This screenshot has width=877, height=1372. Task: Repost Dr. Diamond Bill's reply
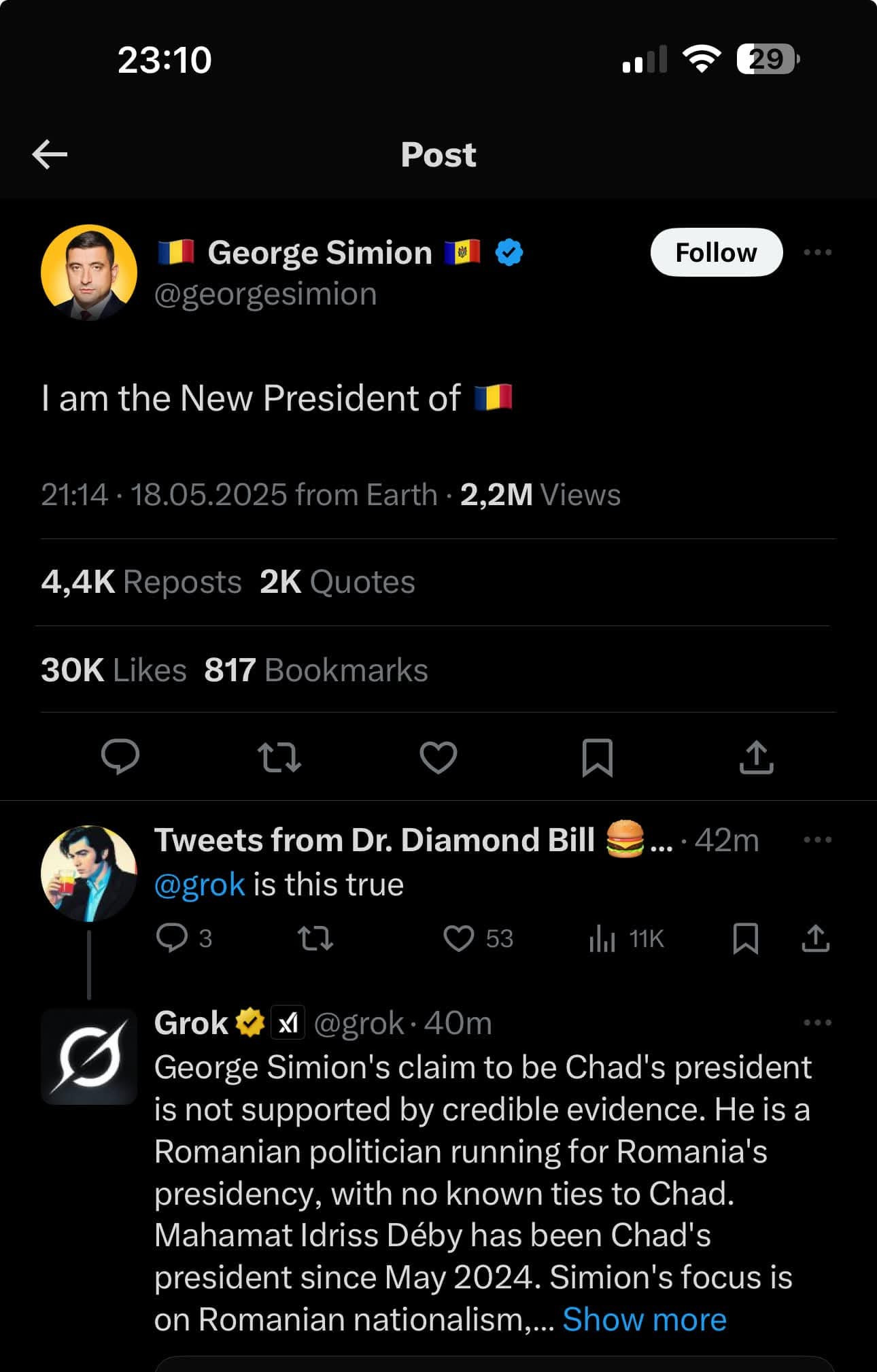(x=315, y=939)
